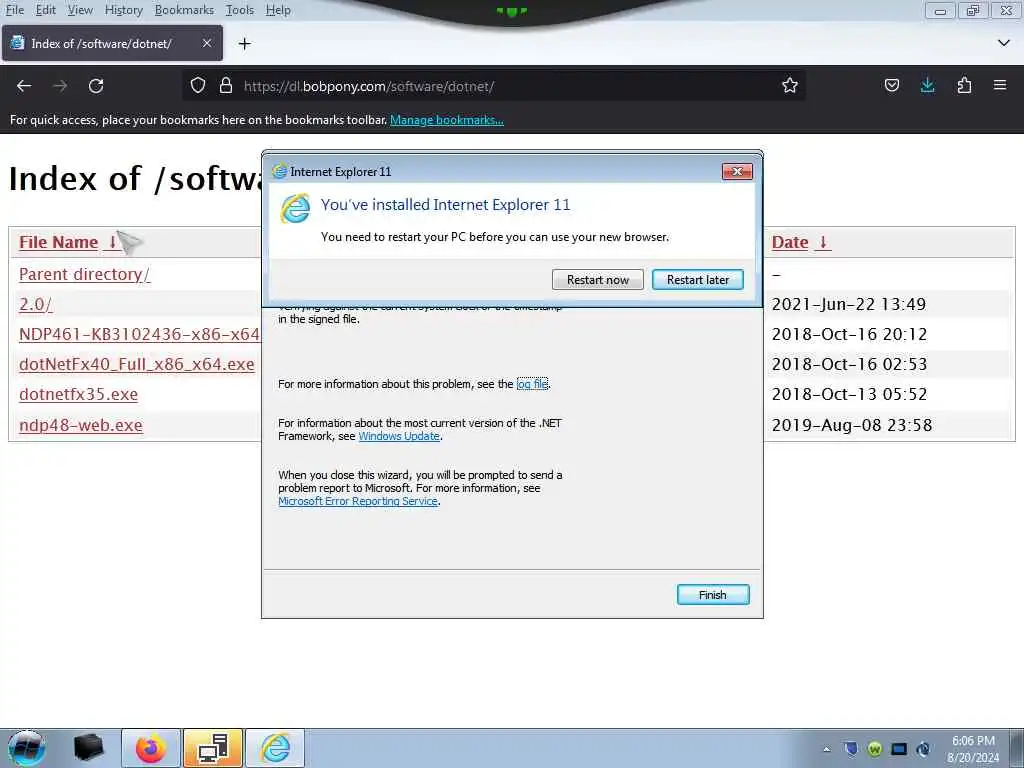
Task: Click the blue shield tray icon
Action: click(850, 749)
